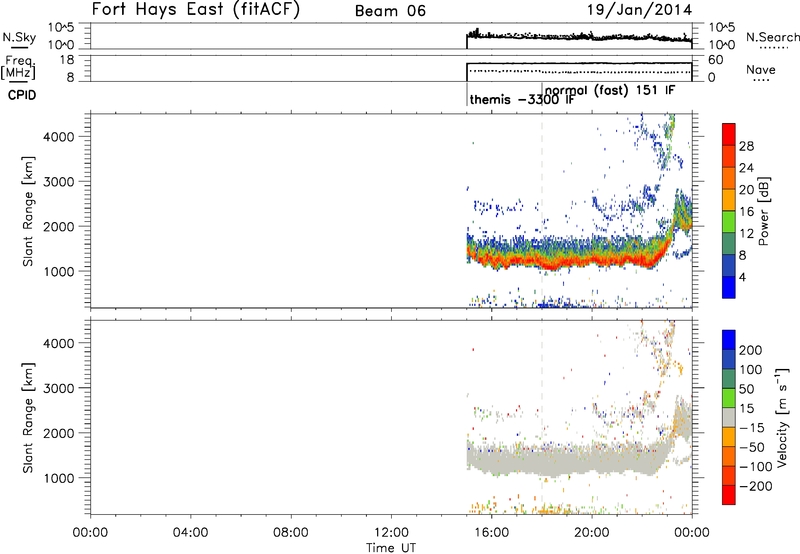
Task: Click the 'Fort Hays East (fitACF)' title
Action: click(196, 9)
